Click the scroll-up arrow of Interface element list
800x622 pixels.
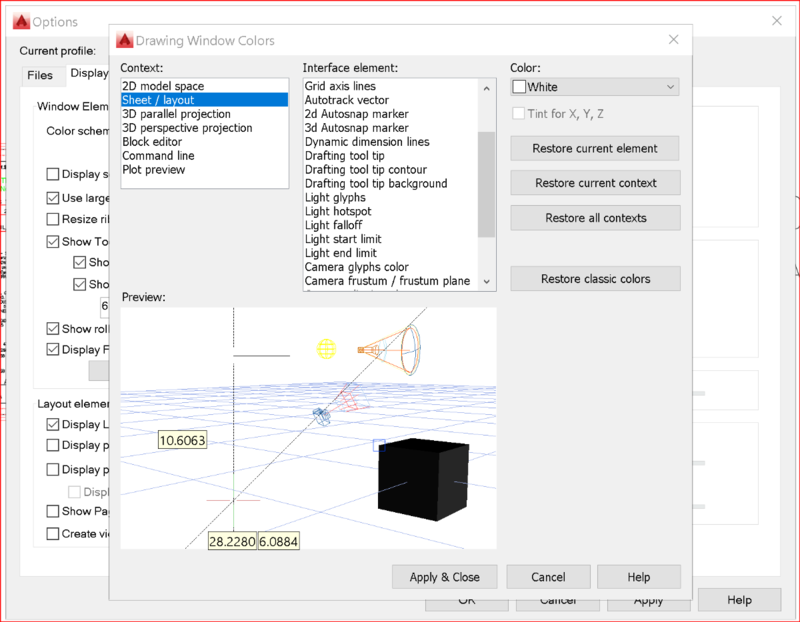point(486,87)
